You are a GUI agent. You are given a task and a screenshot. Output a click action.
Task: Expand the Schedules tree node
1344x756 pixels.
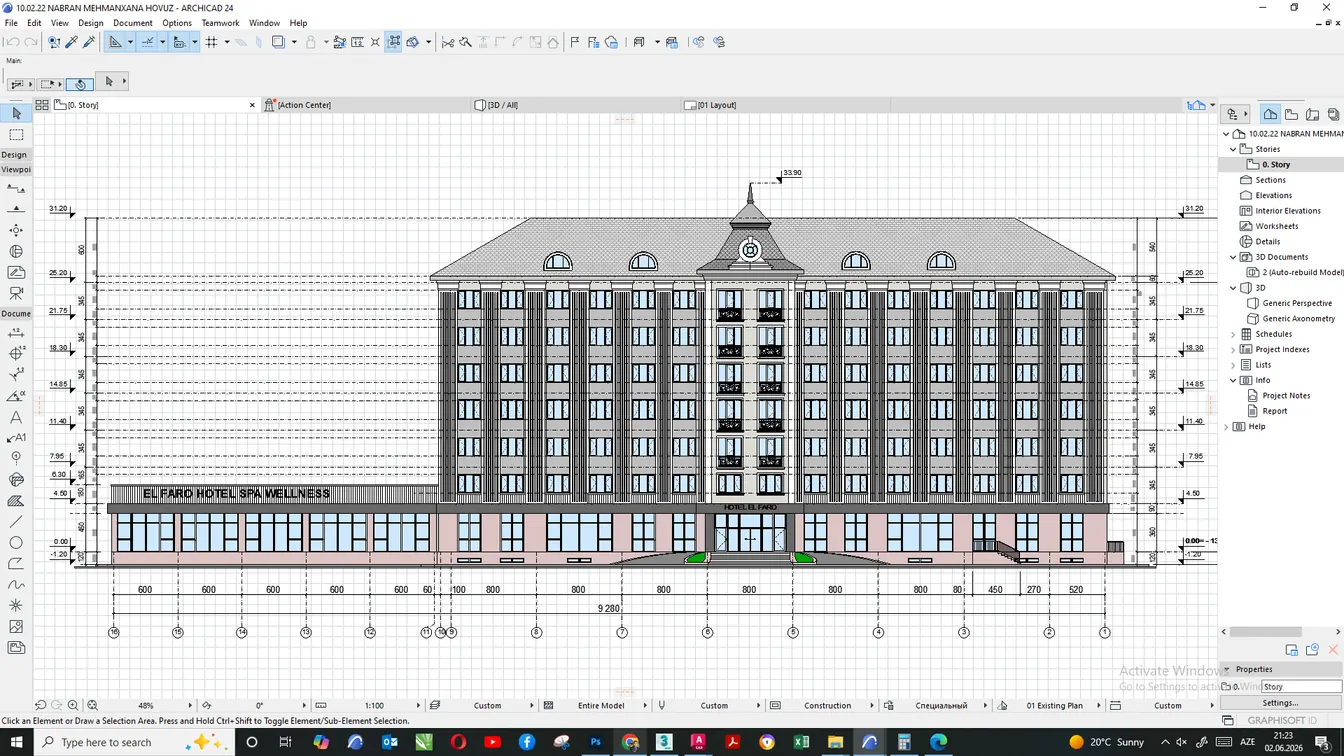1233,334
